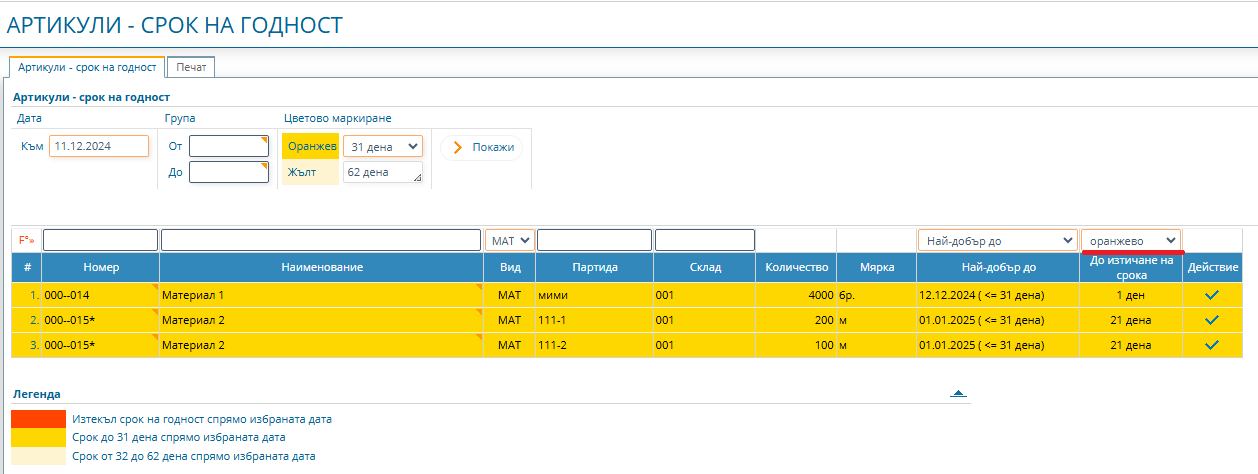
Task: Click the pale yellow legend swatch for 32-62 дена
Action: (38, 456)
